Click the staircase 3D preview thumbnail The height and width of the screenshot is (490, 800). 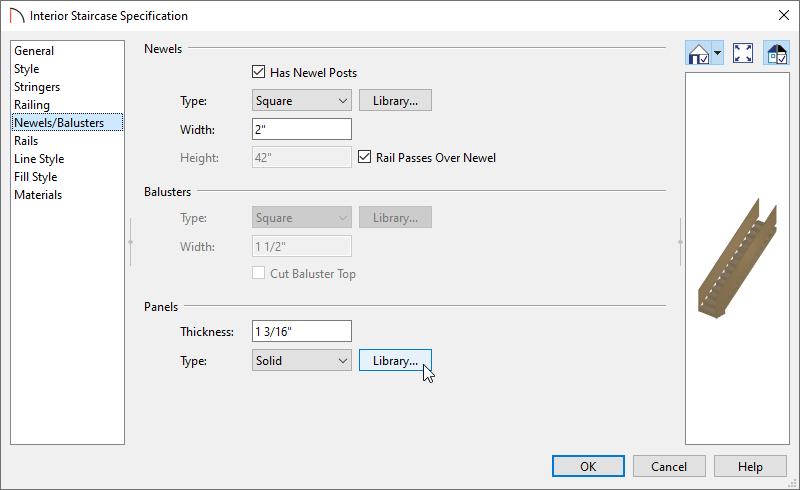click(738, 258)
